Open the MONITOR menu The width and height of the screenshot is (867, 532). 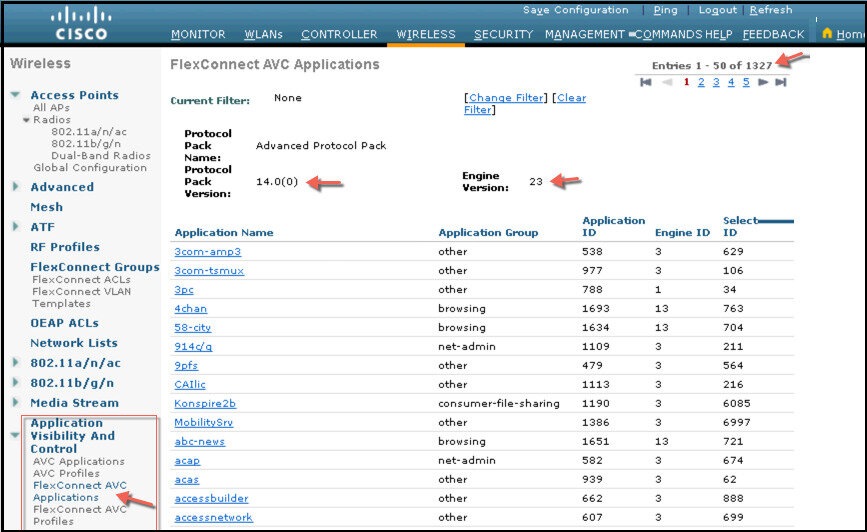coord(198,34)
